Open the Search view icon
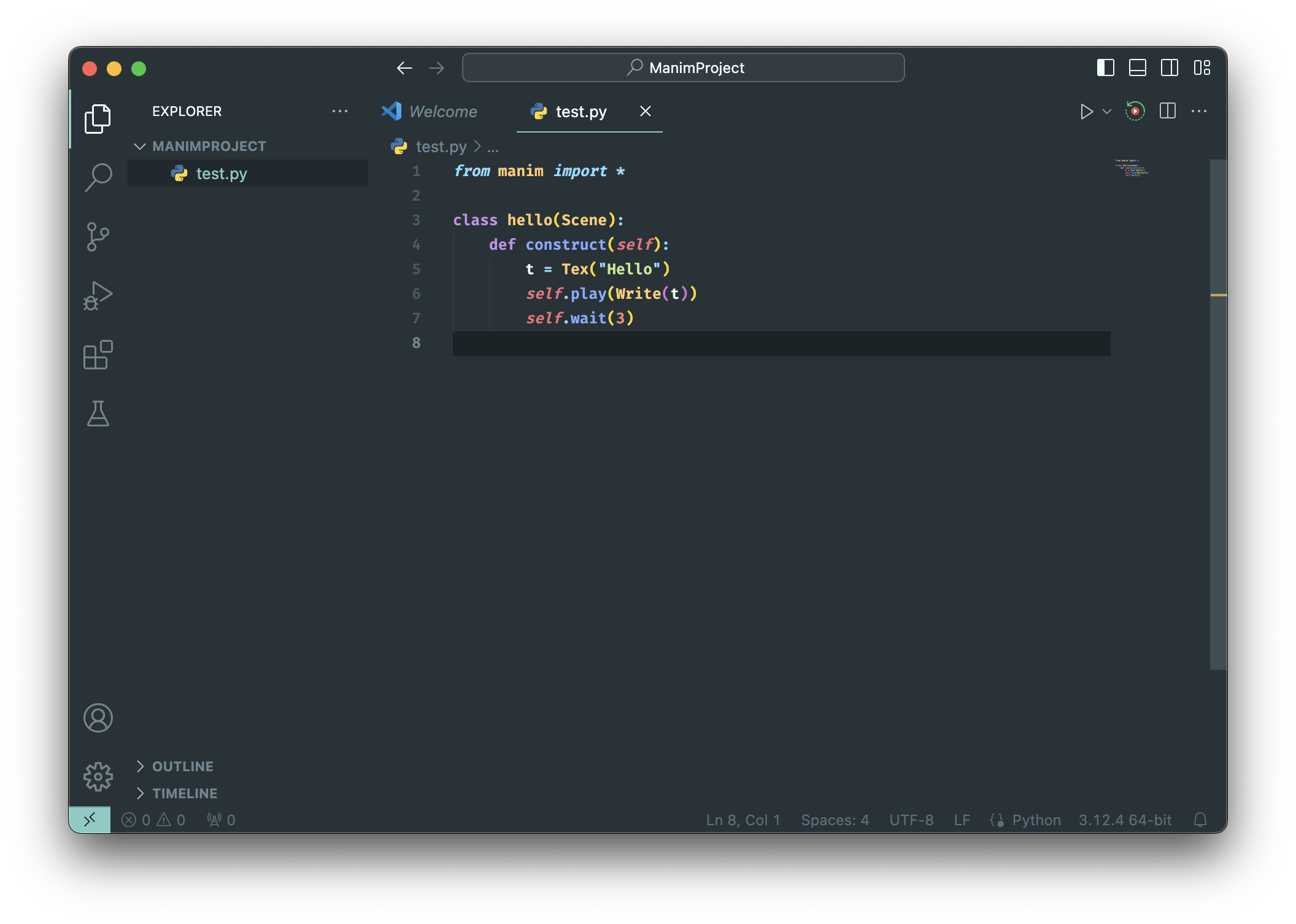1296x924 pixels. point(98,178)
